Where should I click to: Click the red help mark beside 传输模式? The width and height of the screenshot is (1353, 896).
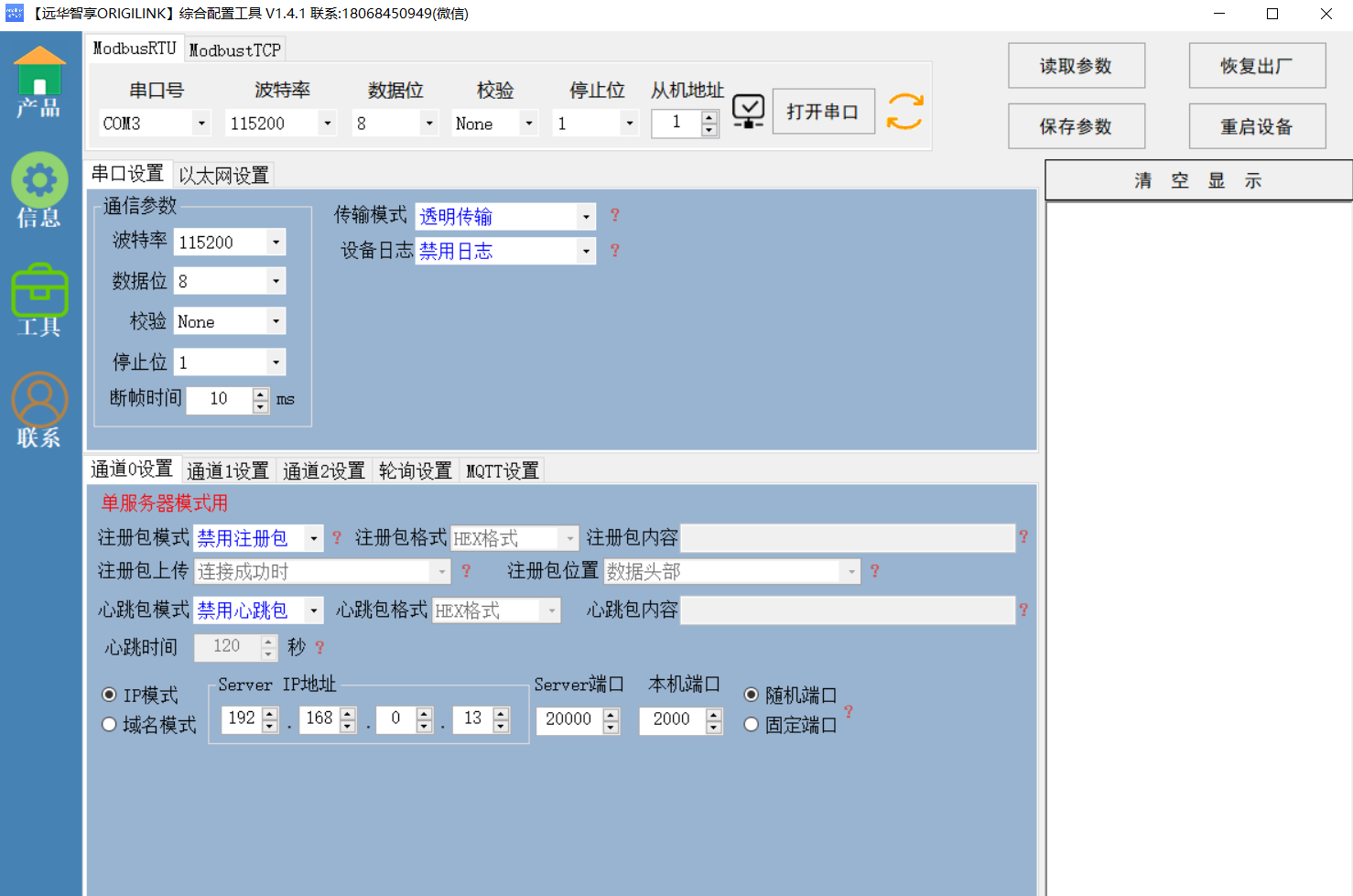tap(615, 214)
